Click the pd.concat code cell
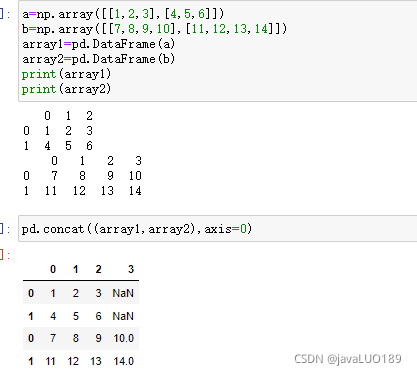The height and width of the screenshot is (375, 417). coord(218,229)
